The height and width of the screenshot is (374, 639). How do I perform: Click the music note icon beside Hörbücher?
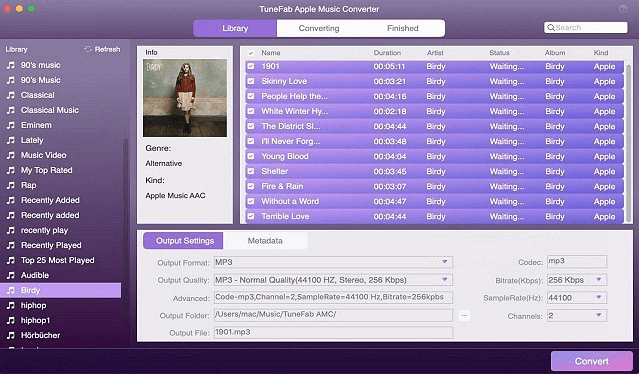click(x=11, y=335)
